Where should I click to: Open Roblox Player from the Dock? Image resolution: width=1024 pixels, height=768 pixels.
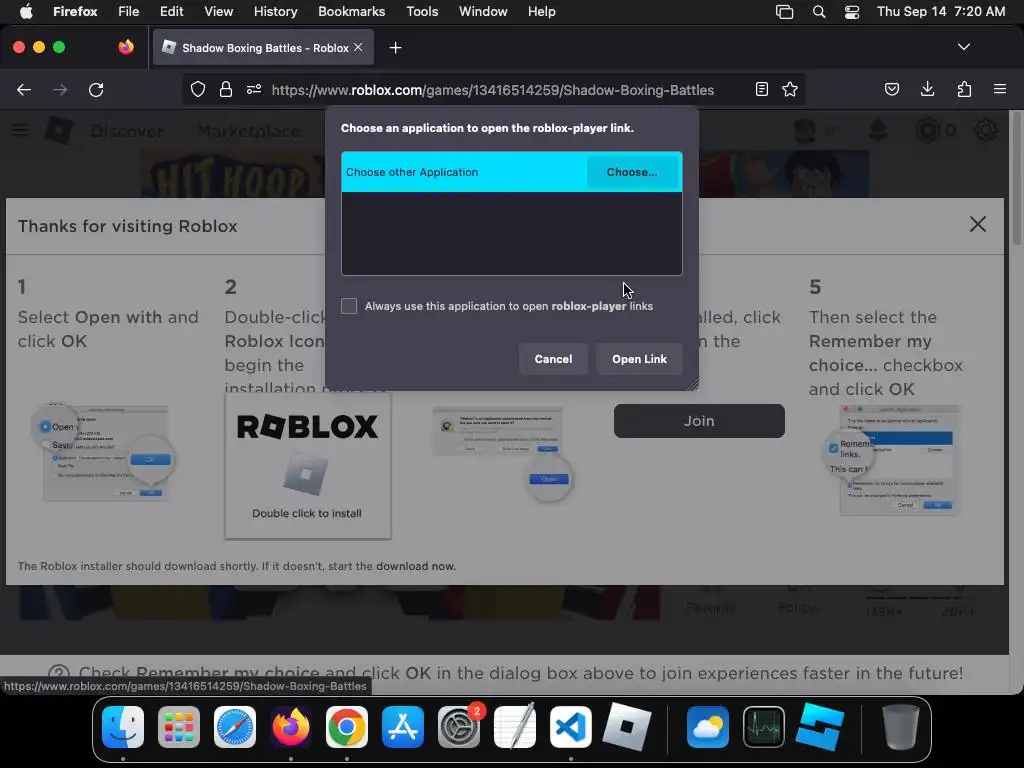[627, 727]
